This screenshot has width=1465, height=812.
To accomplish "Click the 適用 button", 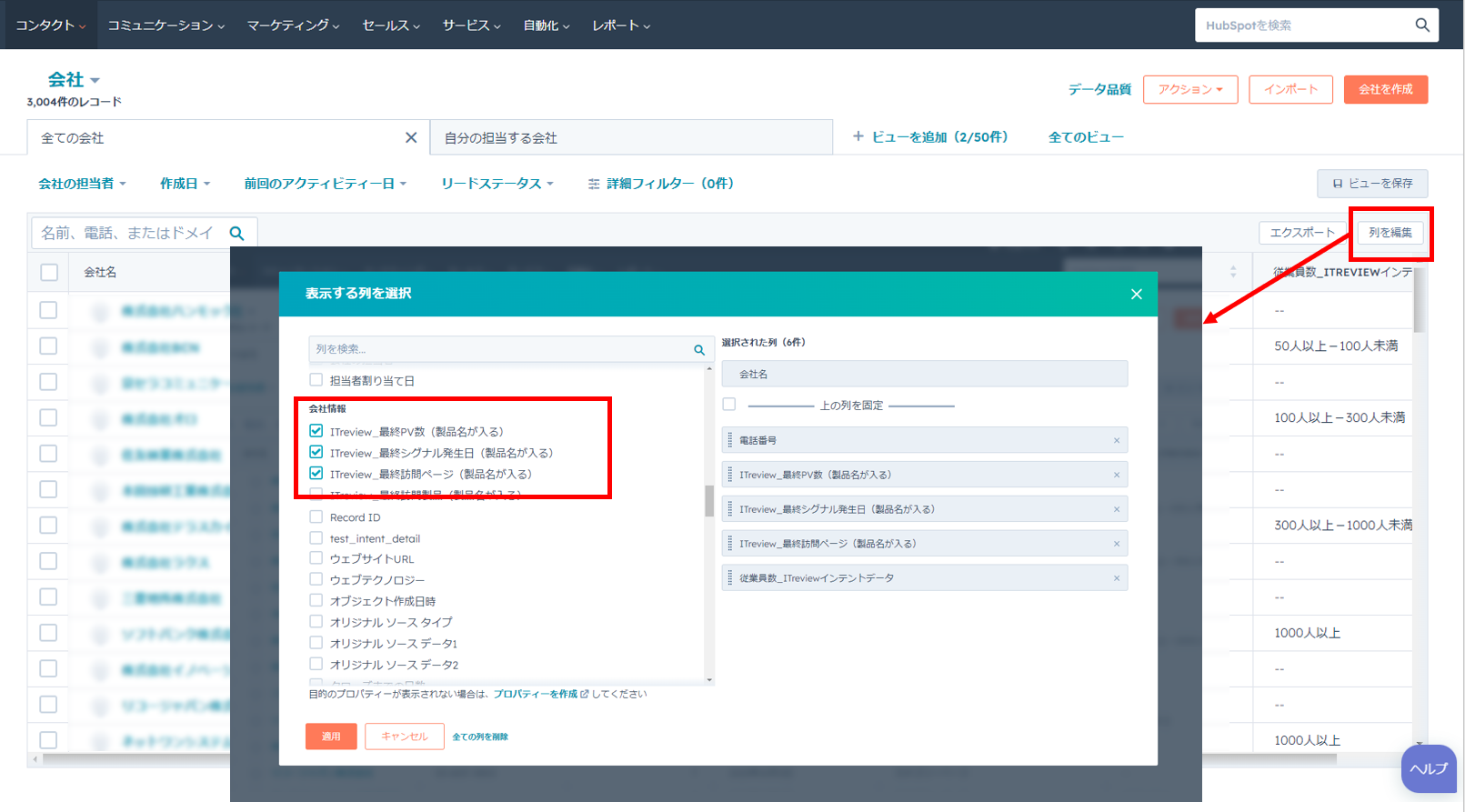I will point(331,737).
